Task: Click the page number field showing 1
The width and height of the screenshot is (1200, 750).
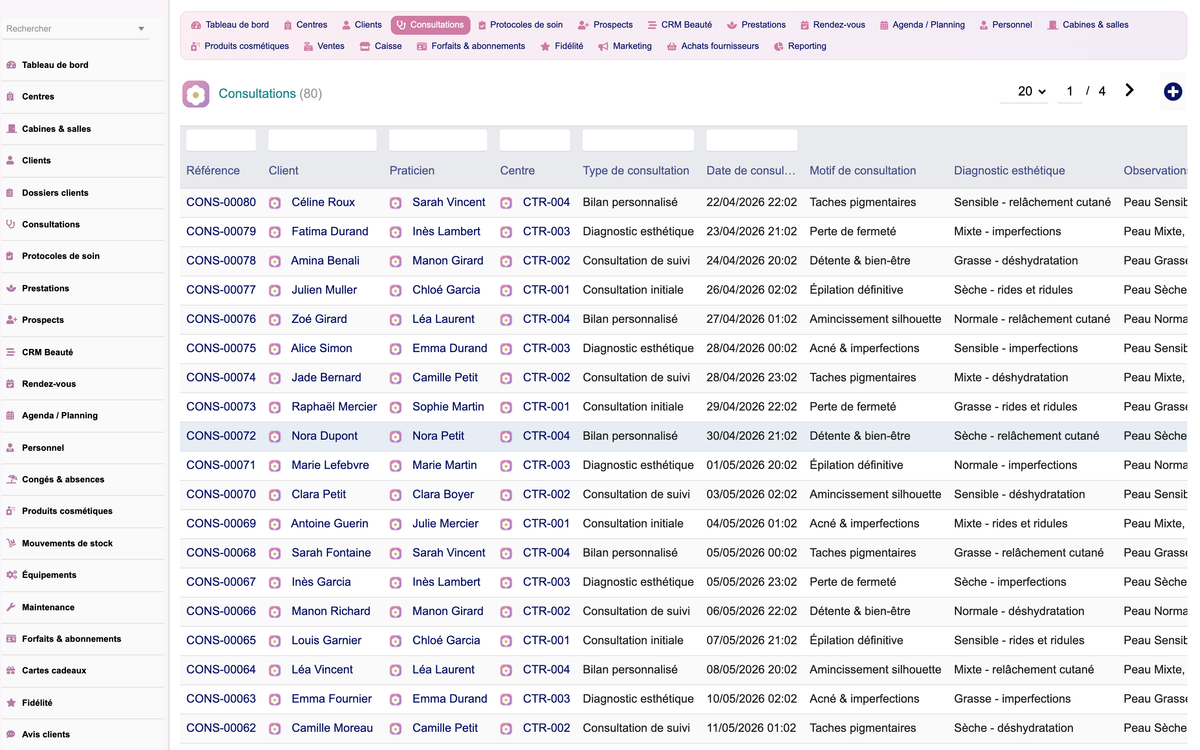Action: 1069,91
